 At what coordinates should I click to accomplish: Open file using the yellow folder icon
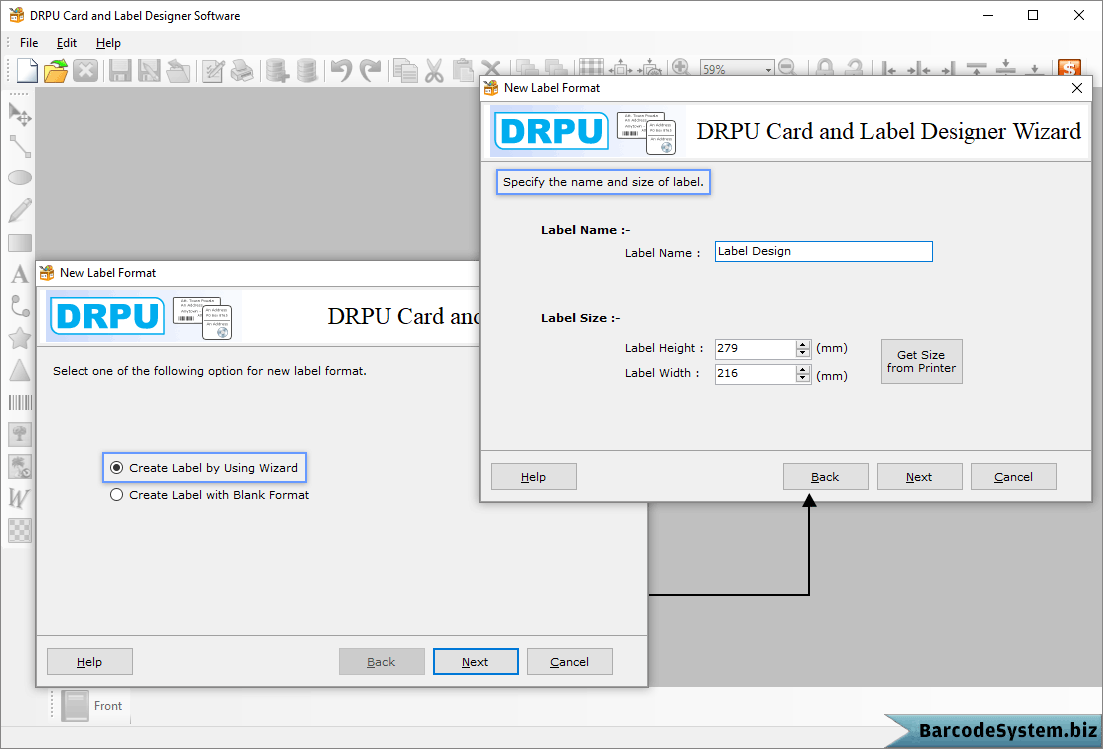56,70
